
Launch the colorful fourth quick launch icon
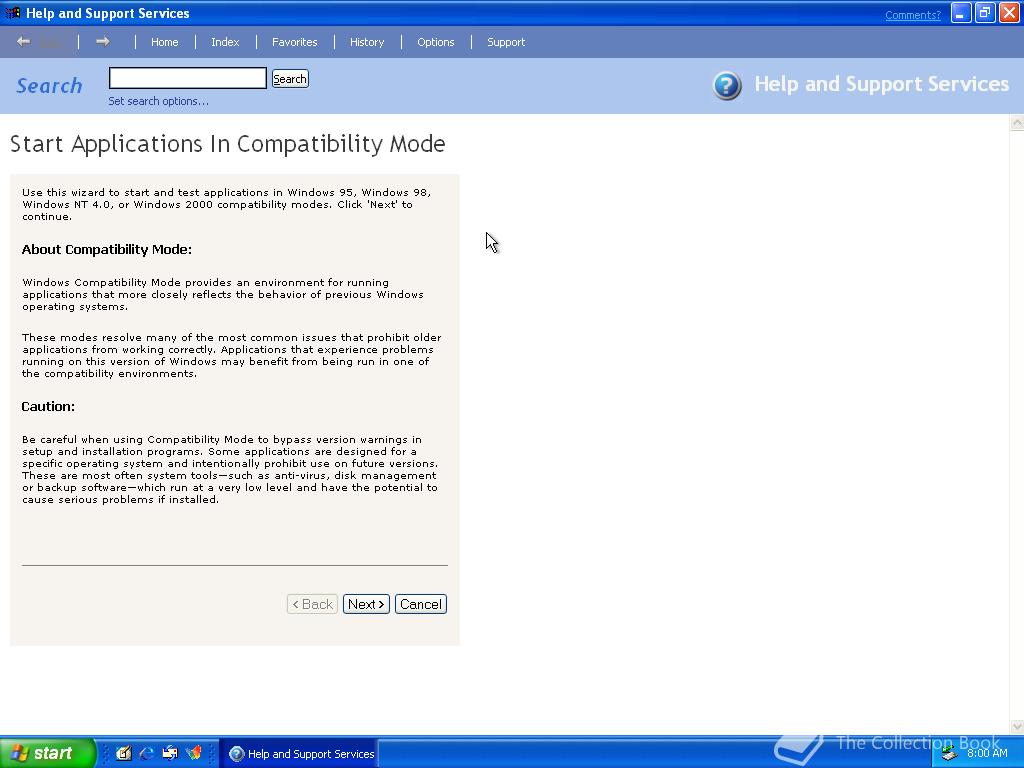pyautogui.click(x=193, y=753)
